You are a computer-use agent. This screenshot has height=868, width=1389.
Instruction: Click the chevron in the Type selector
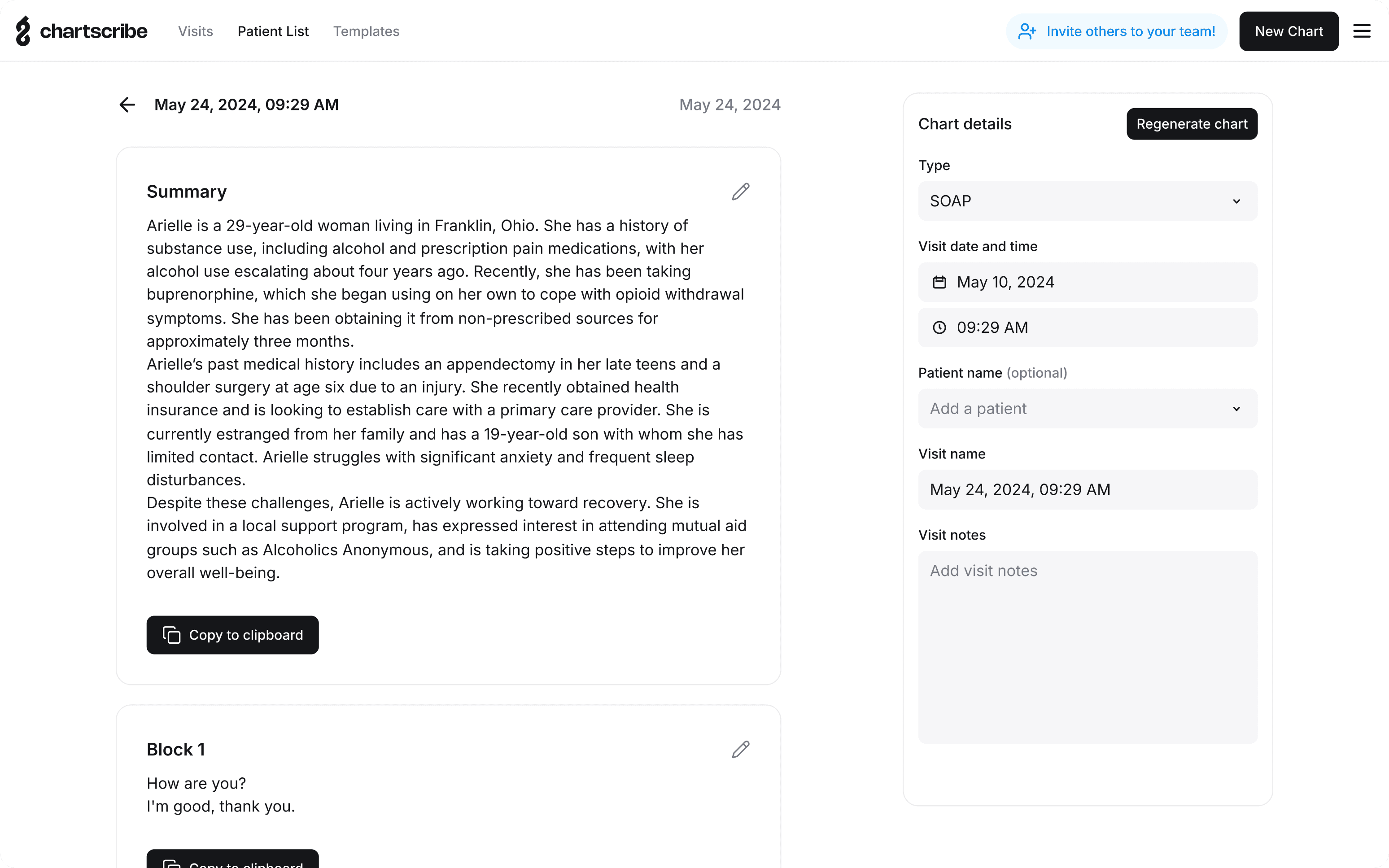(x=1236, y=201)
